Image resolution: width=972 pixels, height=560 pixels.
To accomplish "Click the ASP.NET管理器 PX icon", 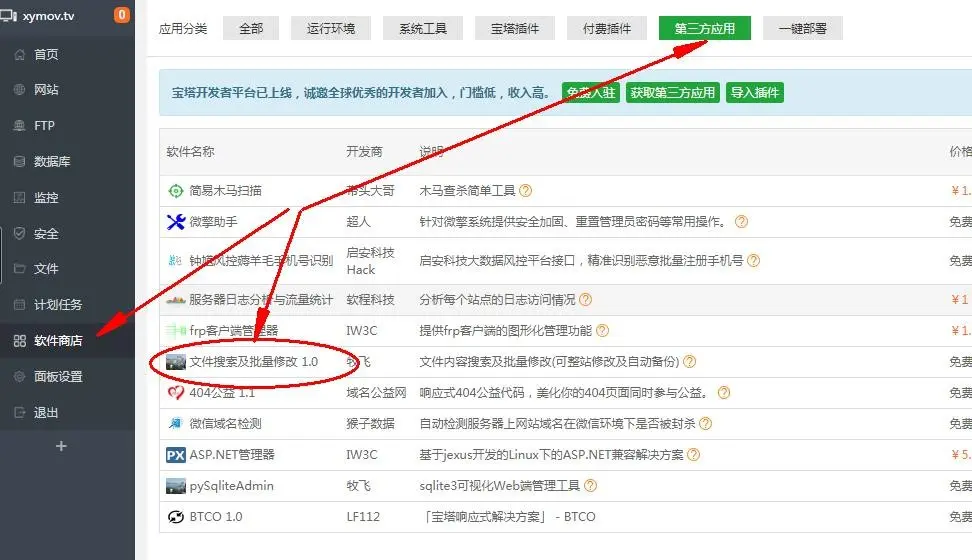I will point(176,455).
